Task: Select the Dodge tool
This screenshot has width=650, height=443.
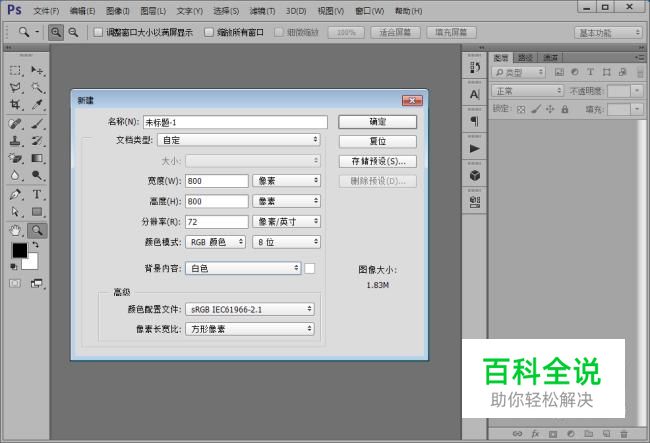Action: [x=37, y=175]
